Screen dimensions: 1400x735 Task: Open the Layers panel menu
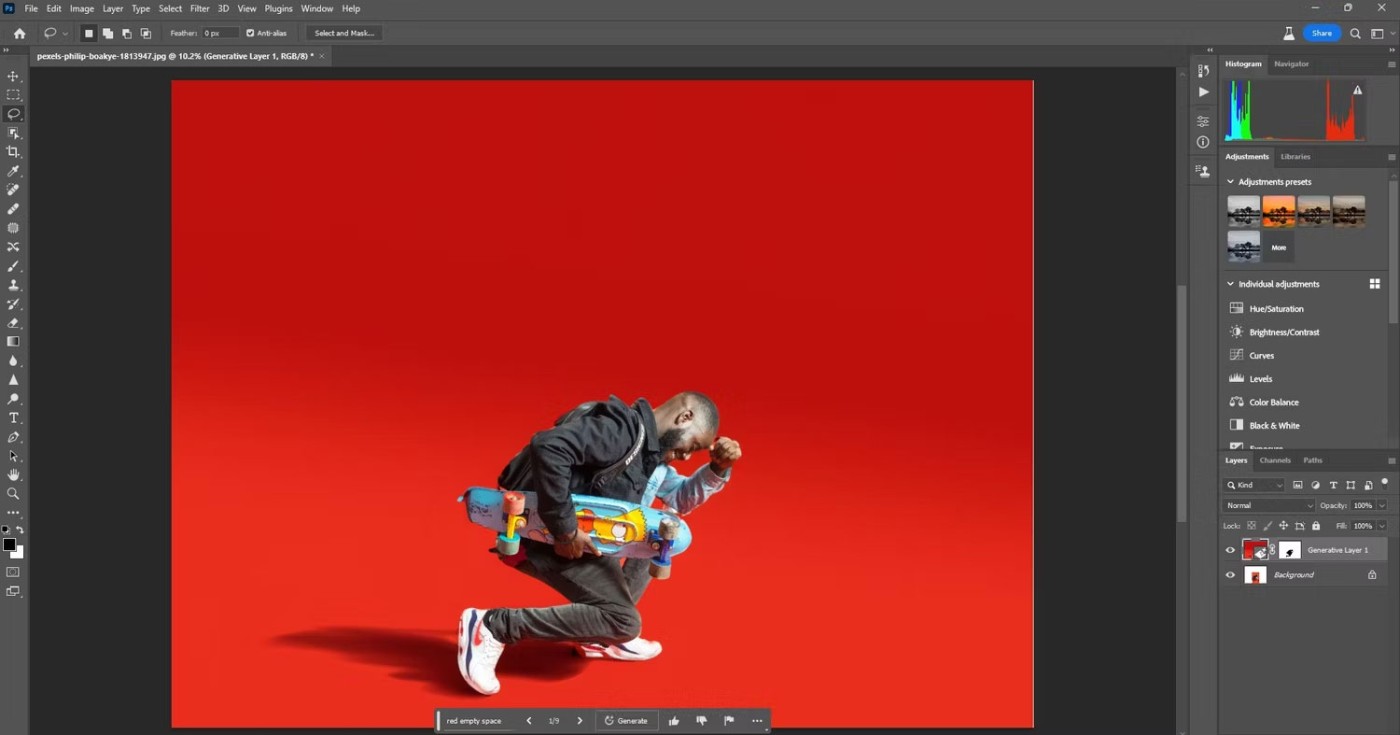pyautogui.click(x=1391, y=461)
